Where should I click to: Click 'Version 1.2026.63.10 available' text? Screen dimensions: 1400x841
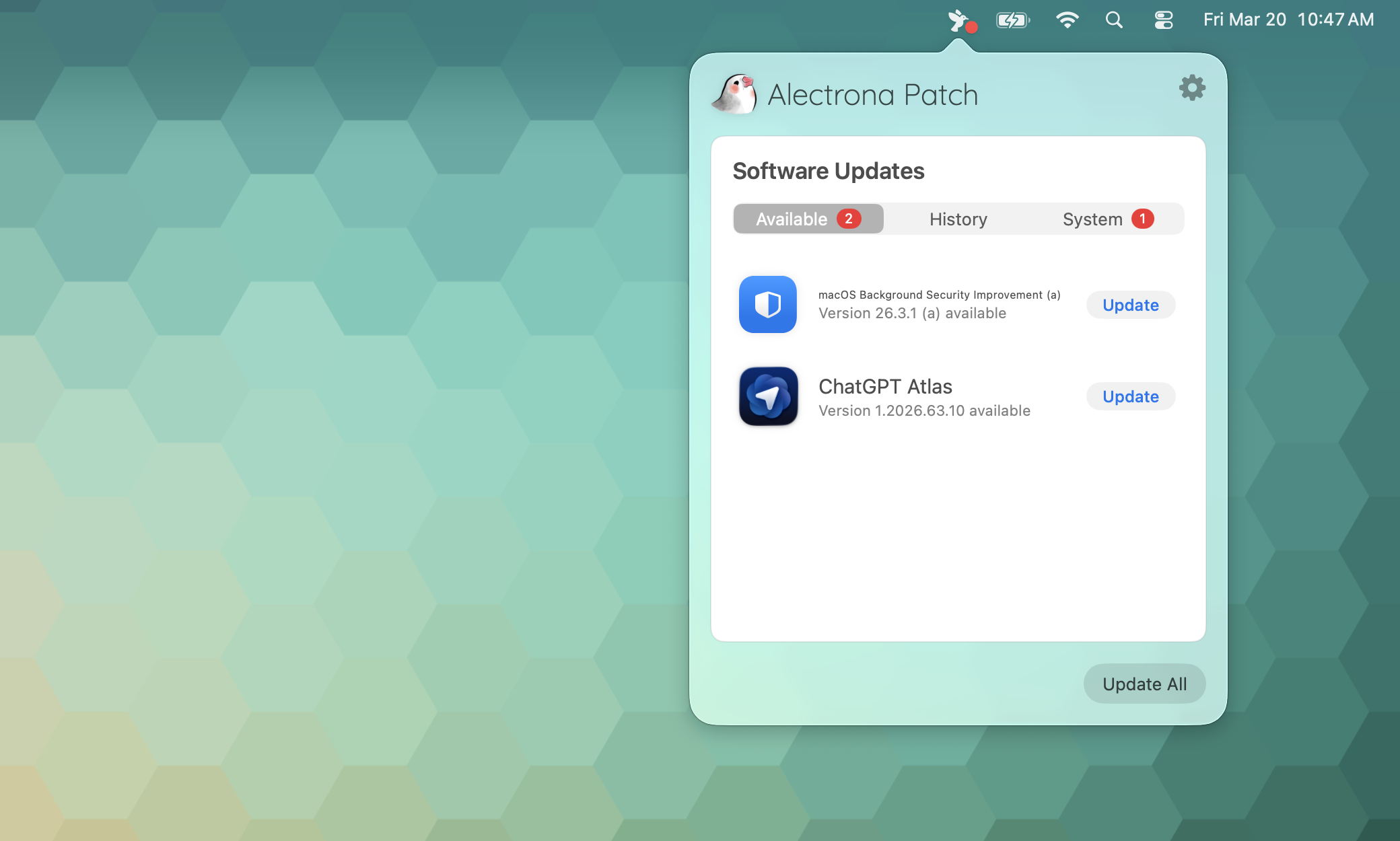[x=924, y=411]
